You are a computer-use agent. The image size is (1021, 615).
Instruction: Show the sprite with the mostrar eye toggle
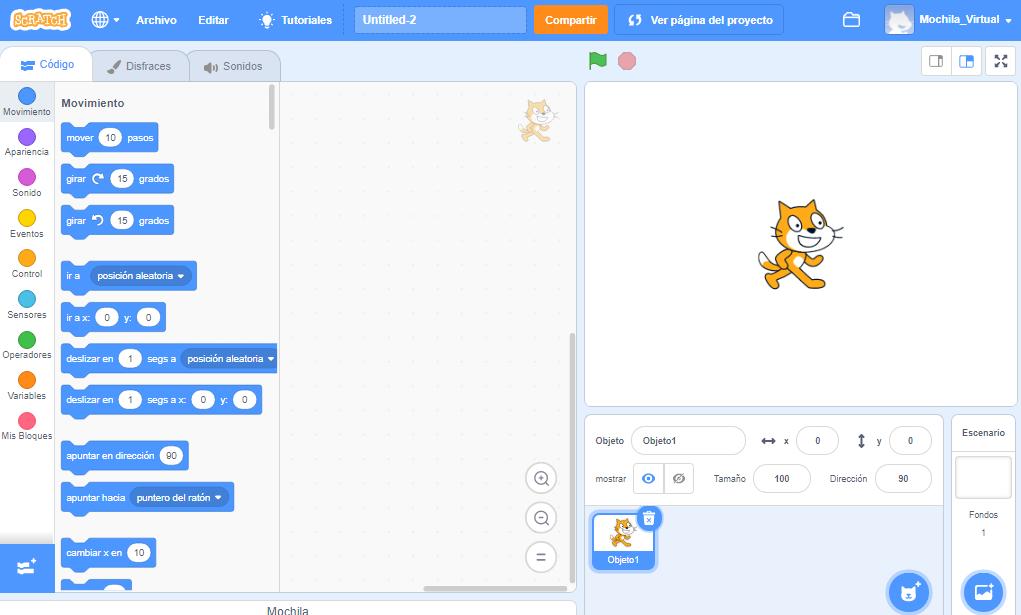[649, 478]
